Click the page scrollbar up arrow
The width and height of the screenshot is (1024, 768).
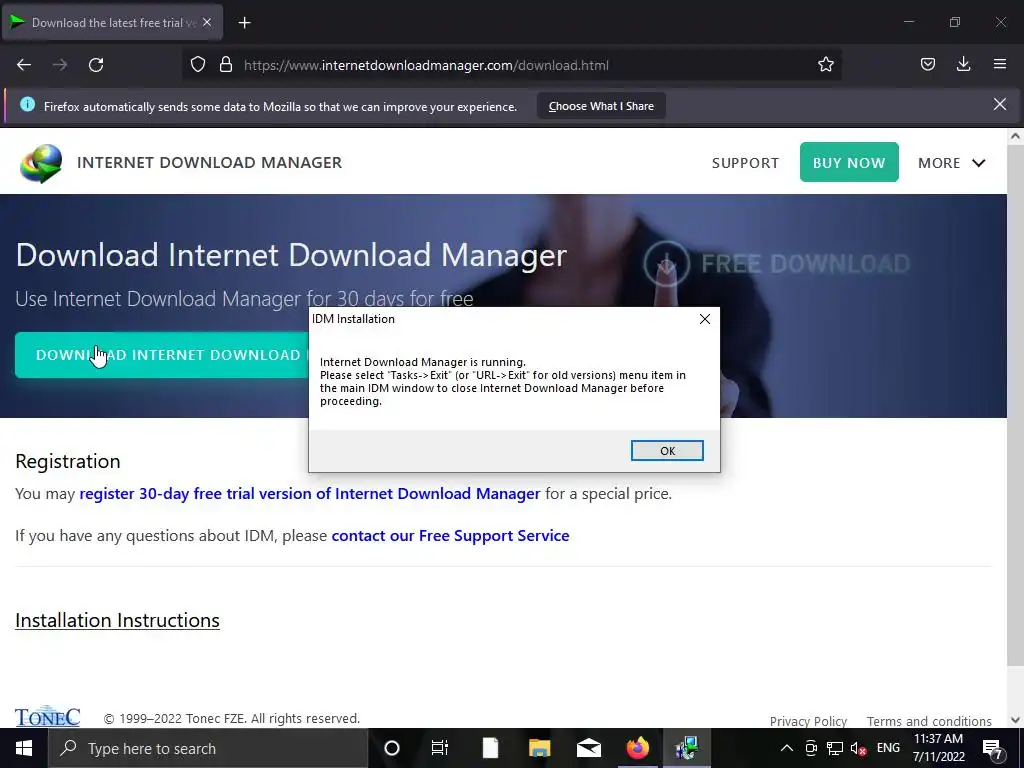click(1015, 136)
